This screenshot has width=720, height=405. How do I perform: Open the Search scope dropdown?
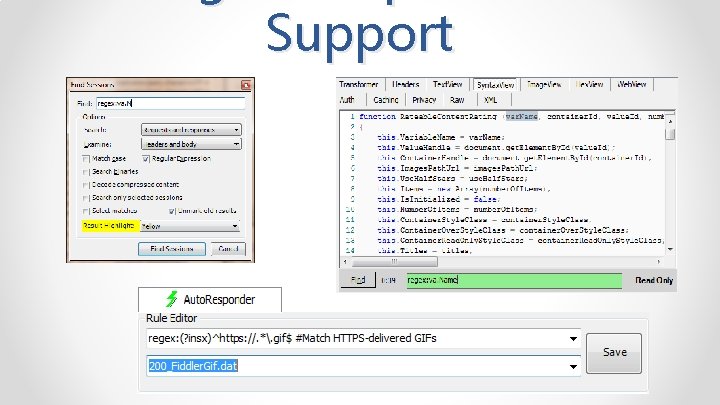click(x=191, y=130)
